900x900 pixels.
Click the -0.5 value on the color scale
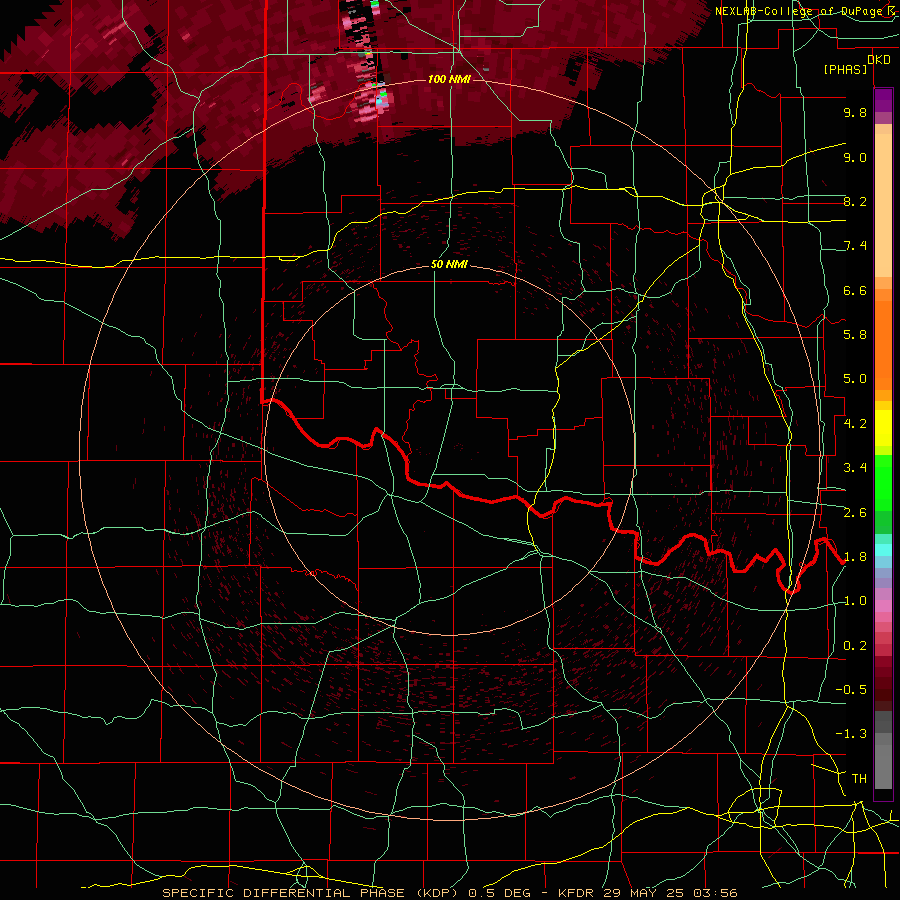(851, 690)
